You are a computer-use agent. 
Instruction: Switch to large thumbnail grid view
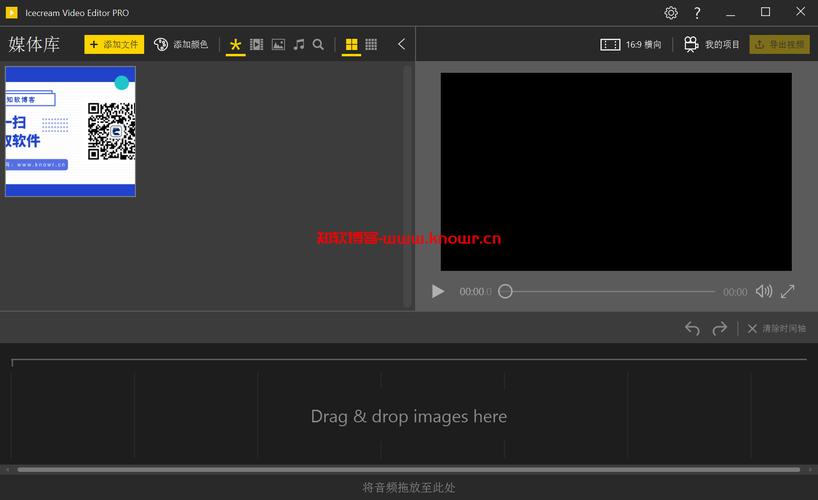(352, 44)
